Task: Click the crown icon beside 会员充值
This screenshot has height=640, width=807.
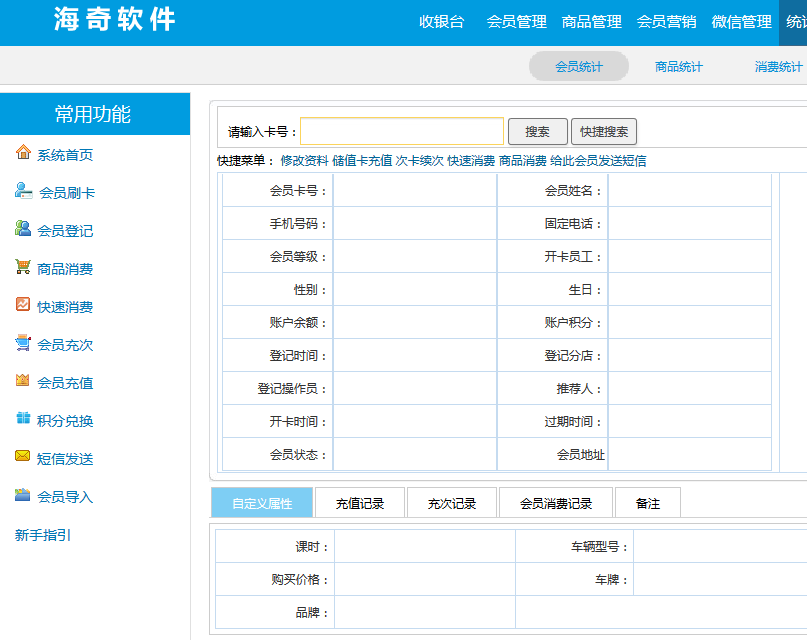Action: [x=23, y=381]
